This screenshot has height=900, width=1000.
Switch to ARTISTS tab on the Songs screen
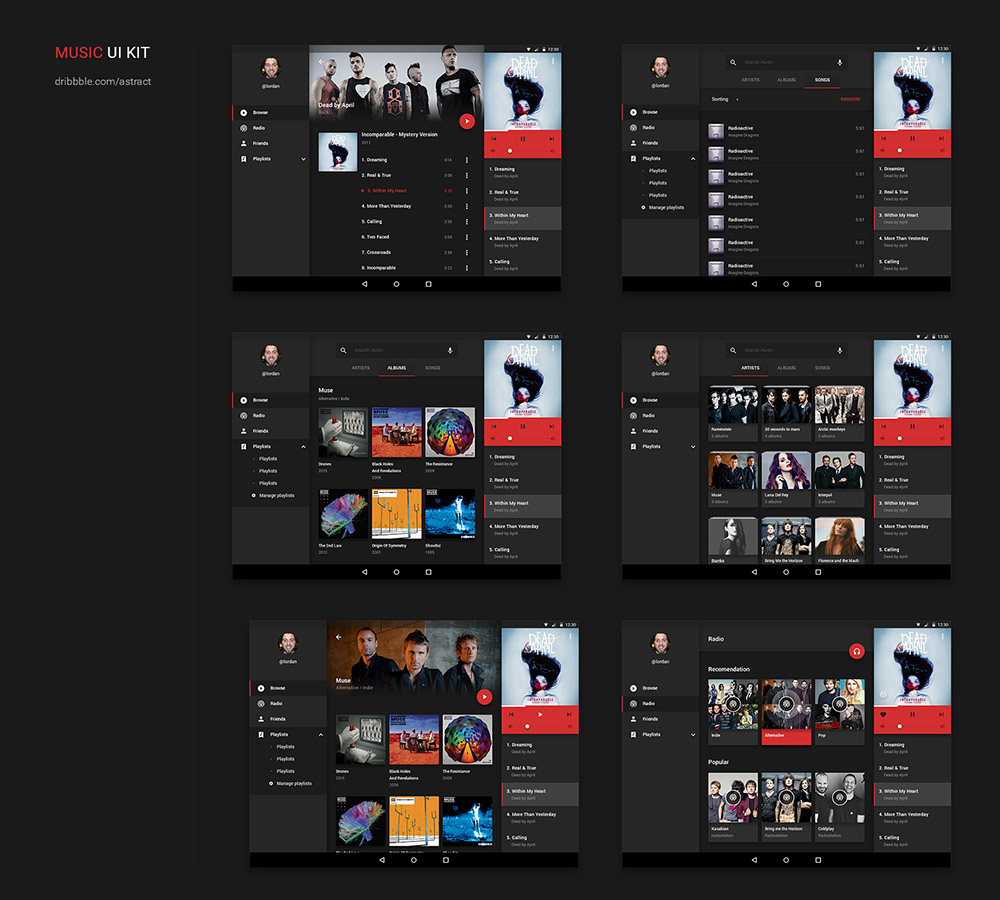[750, 80]
